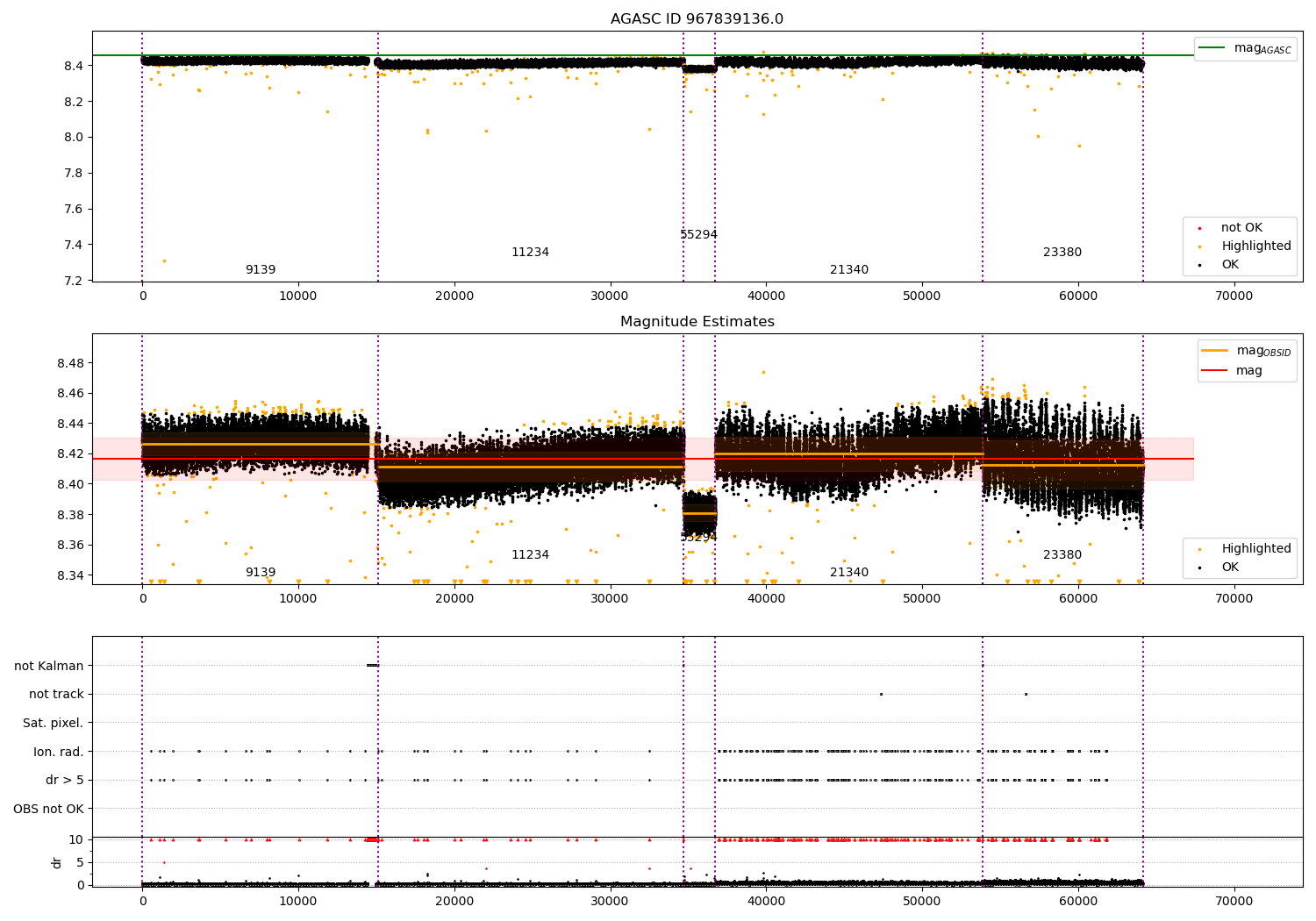
Task: Click the "Sat. pixel." row label
Action: (x=54, y=724)
